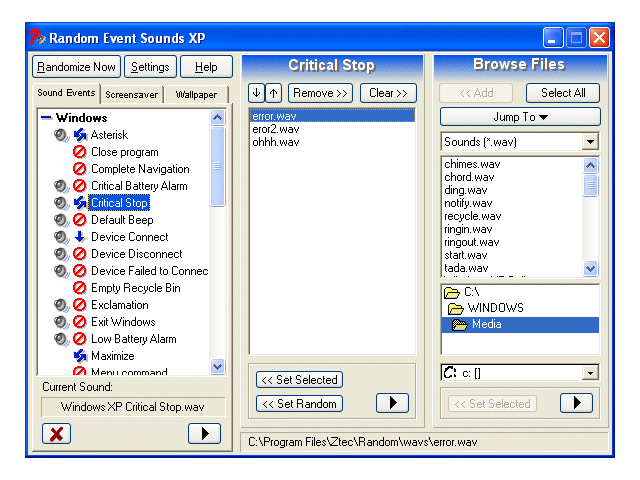Viewport: 640px width, 480px height.
Task: Click the file list scrollbar thumb
Action: [x=591, y=186]
